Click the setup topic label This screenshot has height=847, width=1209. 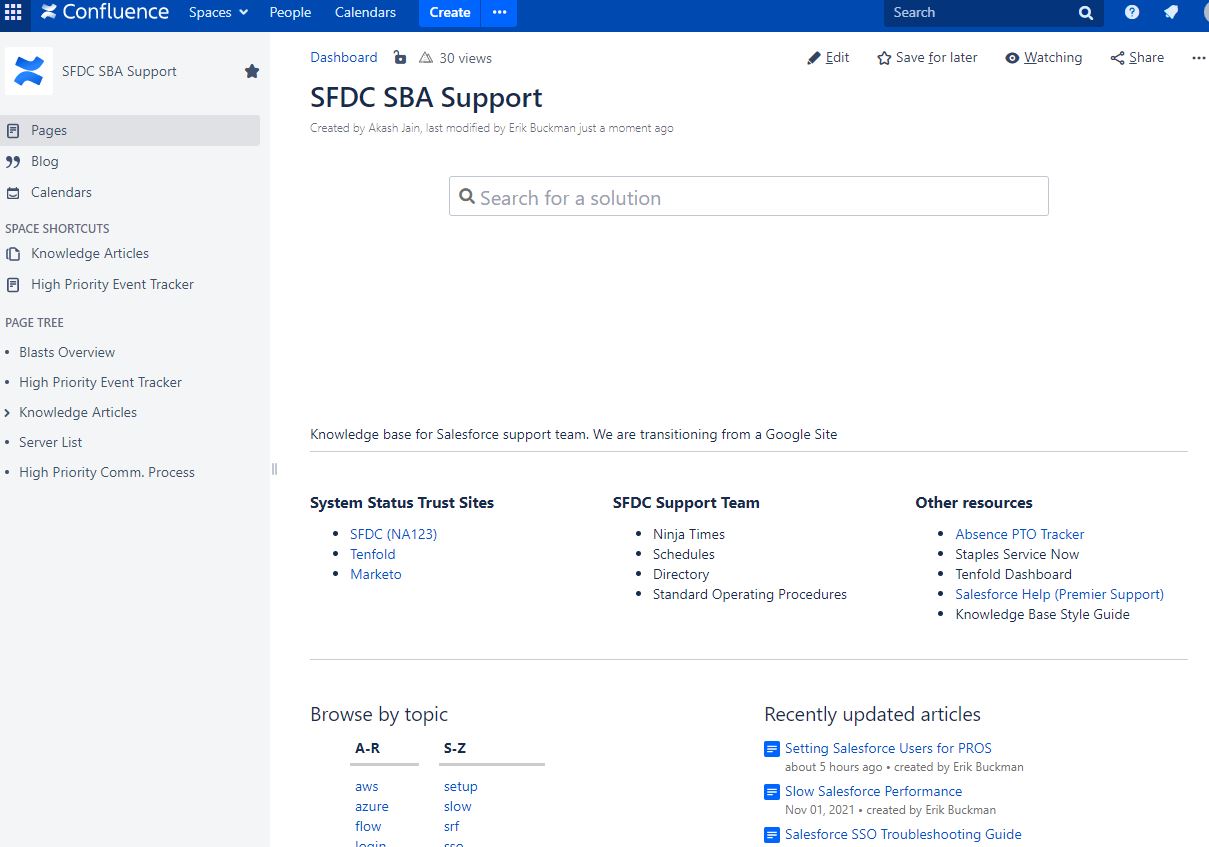[x=461, y=786]
